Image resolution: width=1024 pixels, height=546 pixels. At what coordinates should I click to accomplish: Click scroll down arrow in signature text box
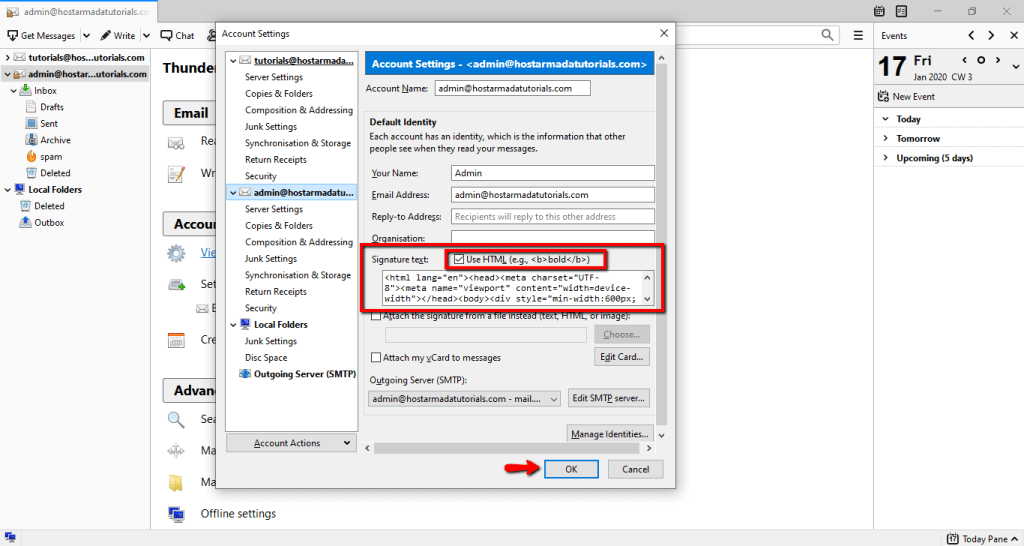point(647,298)
